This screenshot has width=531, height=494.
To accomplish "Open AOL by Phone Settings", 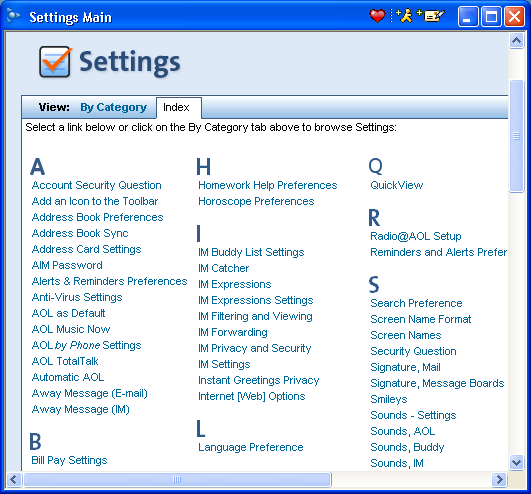I will [x=86, y=345].
